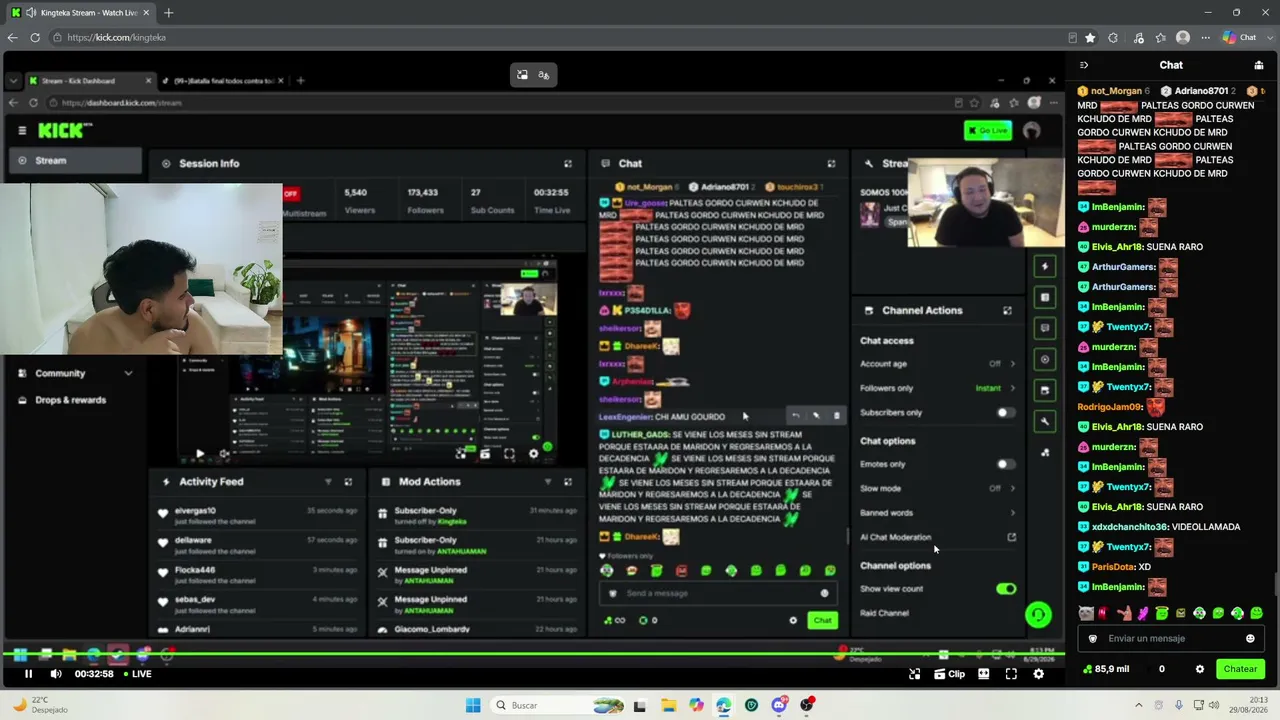
Task: Expand the Channel Actions panel
Action: pos(1007,310)
